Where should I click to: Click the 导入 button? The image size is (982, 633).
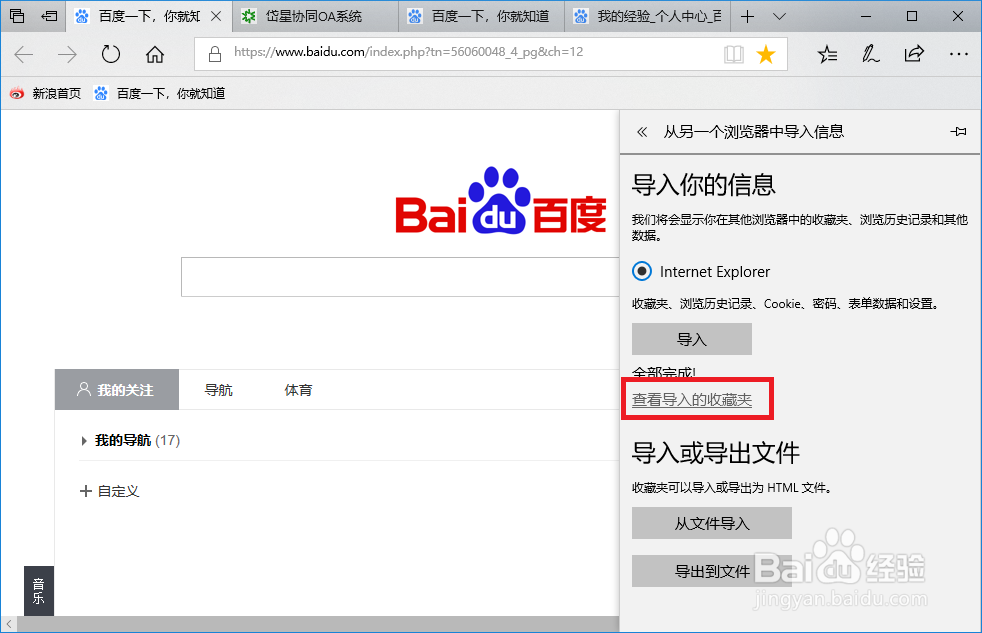[691, 339]
